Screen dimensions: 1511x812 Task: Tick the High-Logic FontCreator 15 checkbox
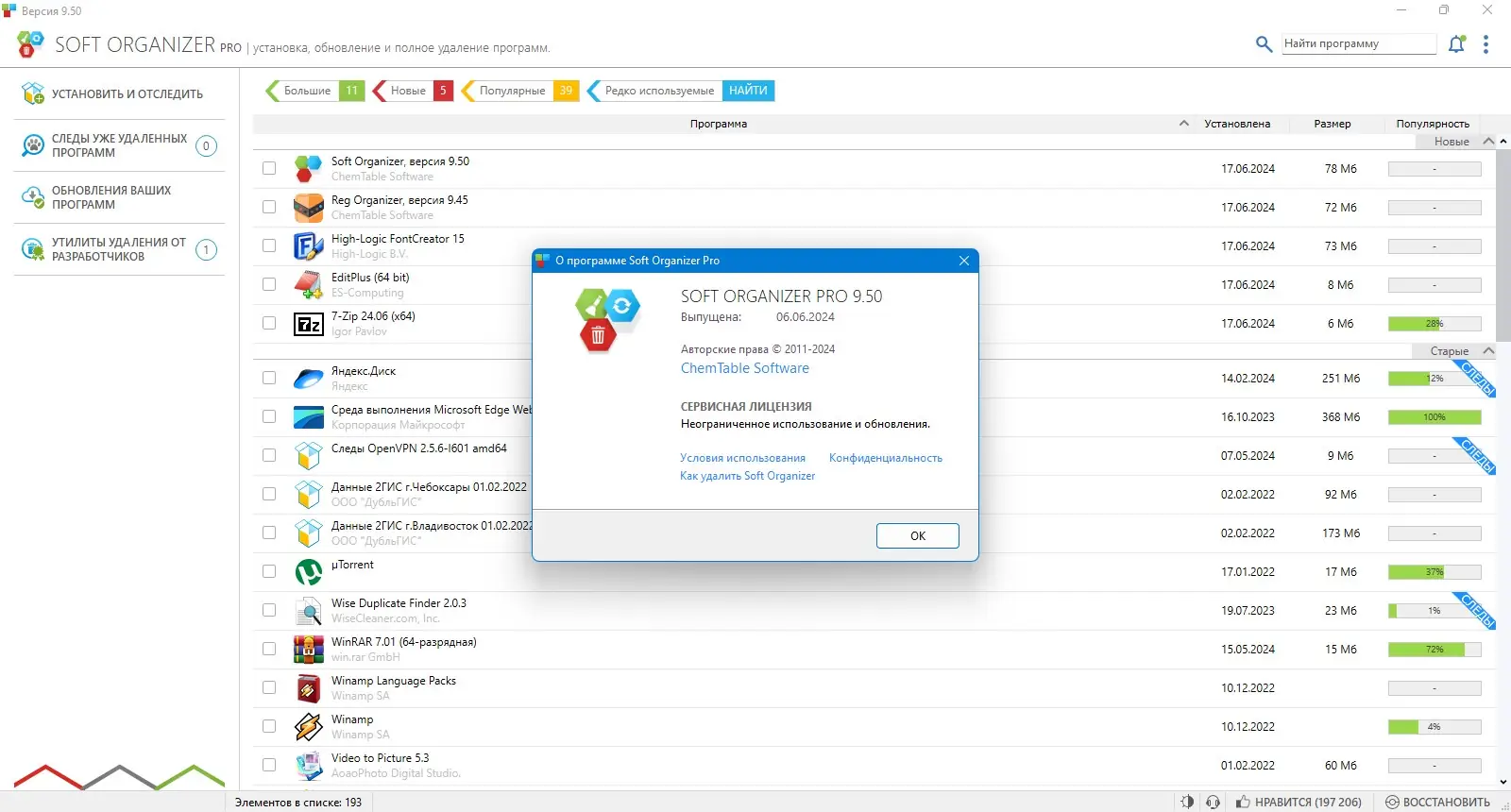point(269,245)
